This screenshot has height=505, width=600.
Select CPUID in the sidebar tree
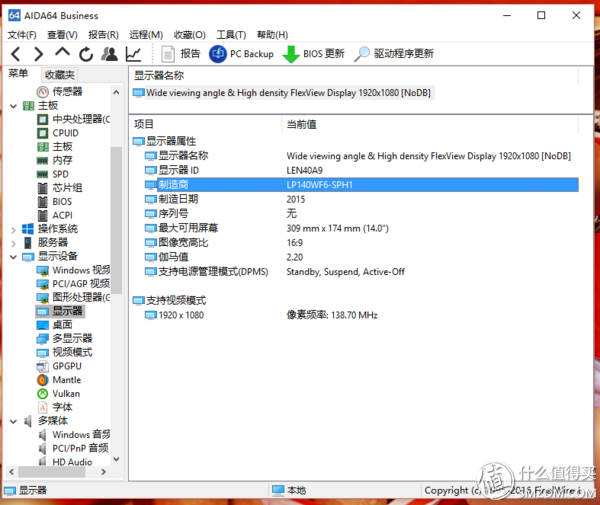pyautogui.click(x=66, y=133)
